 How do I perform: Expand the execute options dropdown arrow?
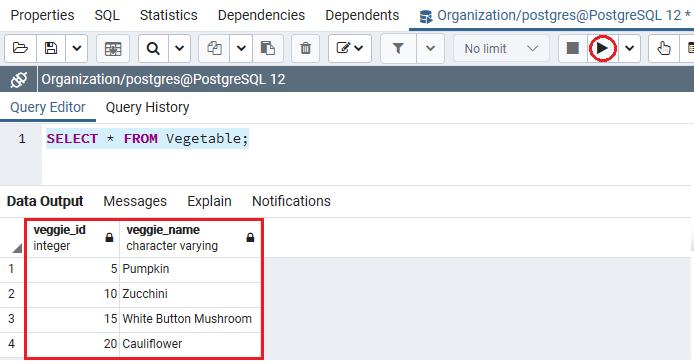coord(629,48)
